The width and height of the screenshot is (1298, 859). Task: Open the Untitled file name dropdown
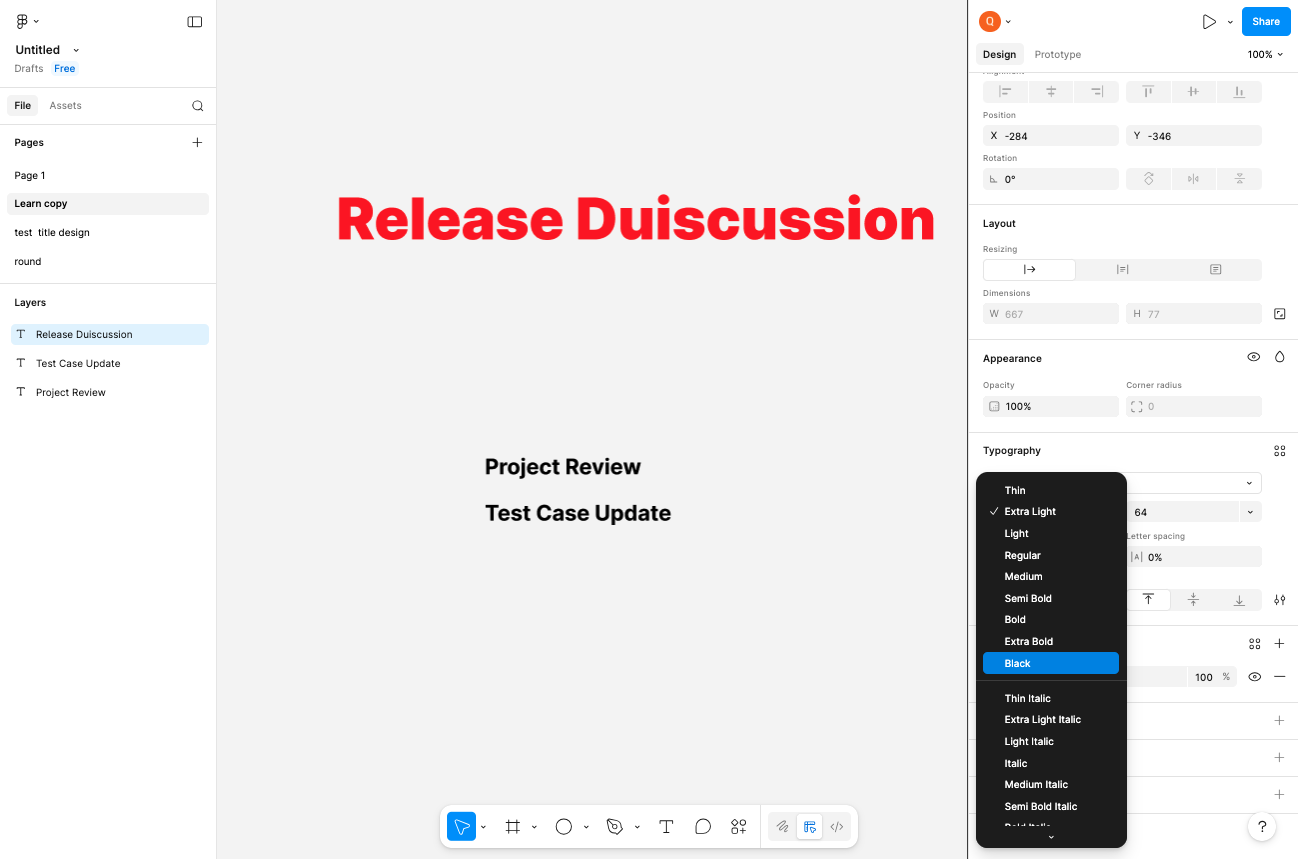(x=76, y=50)
